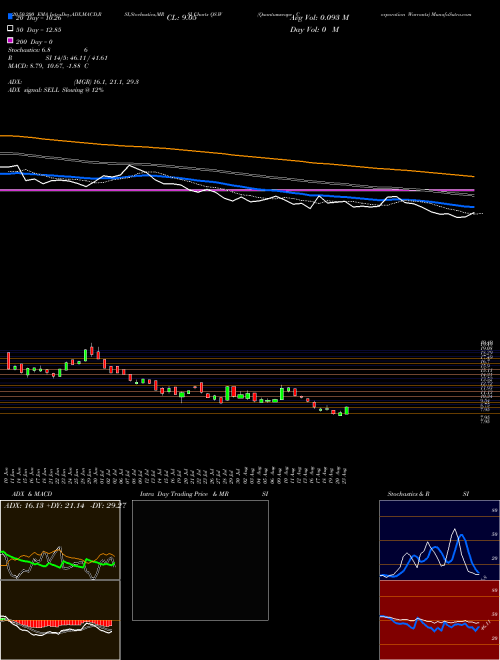Click the price scale labels beside the candlesticks
The width and height of the screenshot is (500, 660).
(x=486, y=382)
